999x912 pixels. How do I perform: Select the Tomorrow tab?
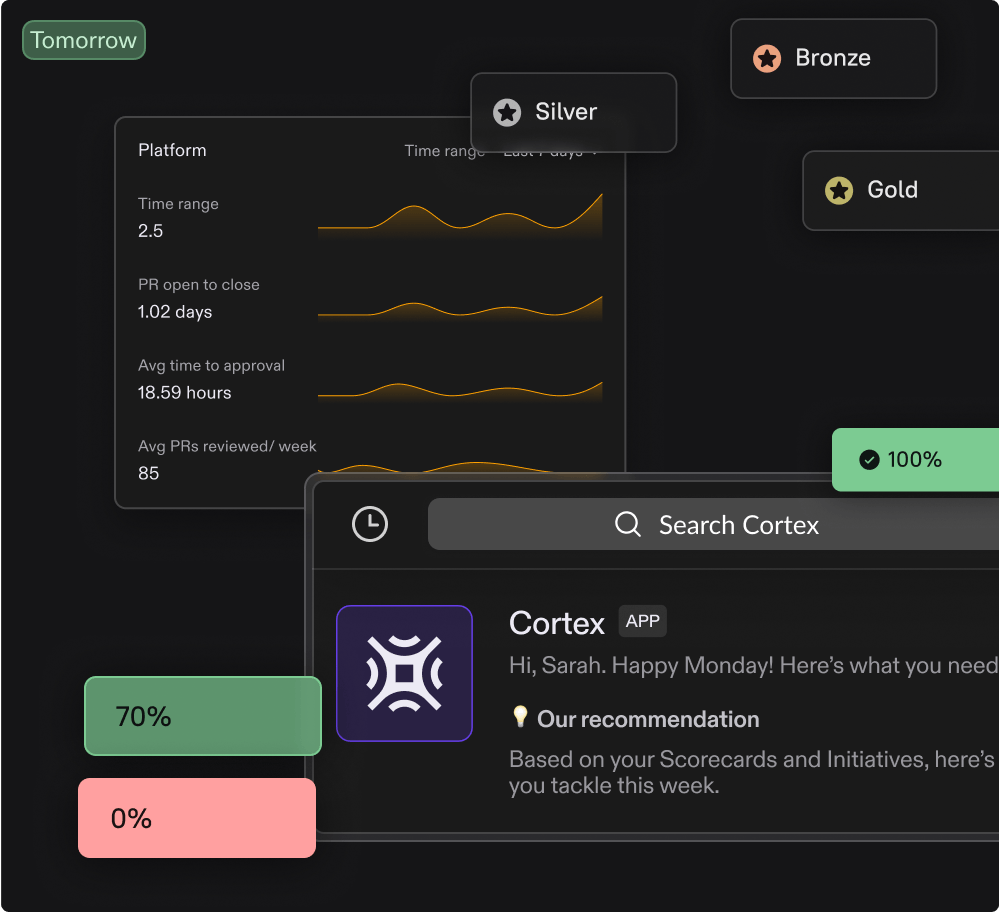point(83,40)
